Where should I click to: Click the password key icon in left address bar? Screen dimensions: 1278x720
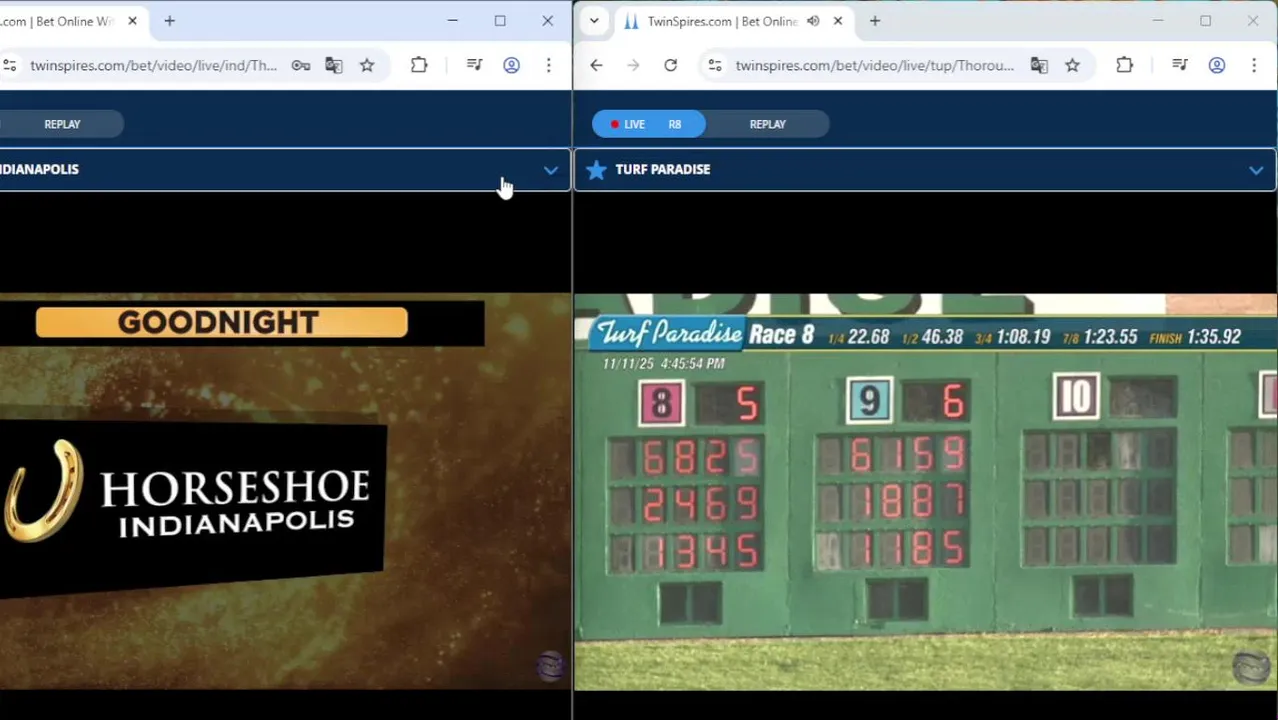[x=300, y=65]
